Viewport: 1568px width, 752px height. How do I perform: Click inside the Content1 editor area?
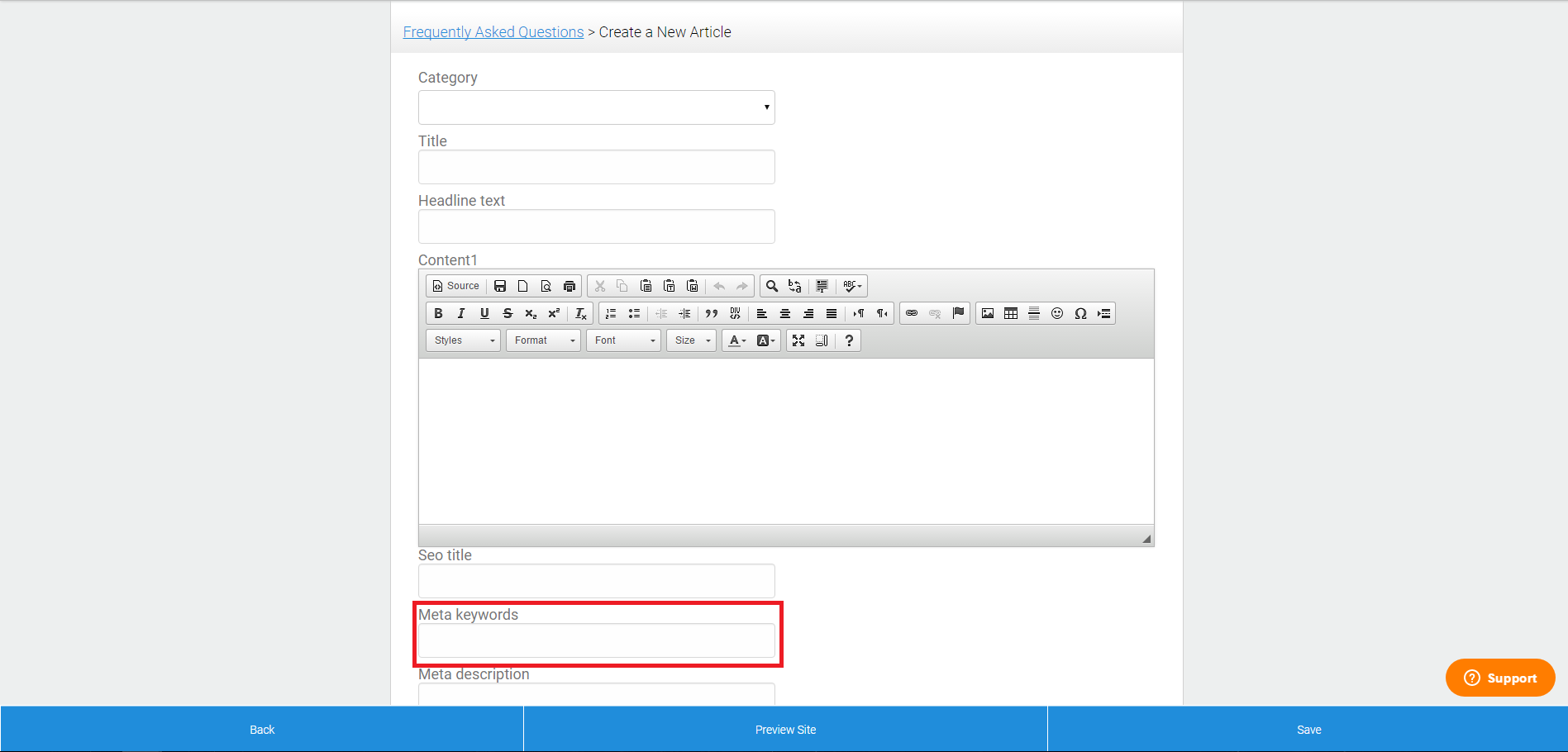786,441
